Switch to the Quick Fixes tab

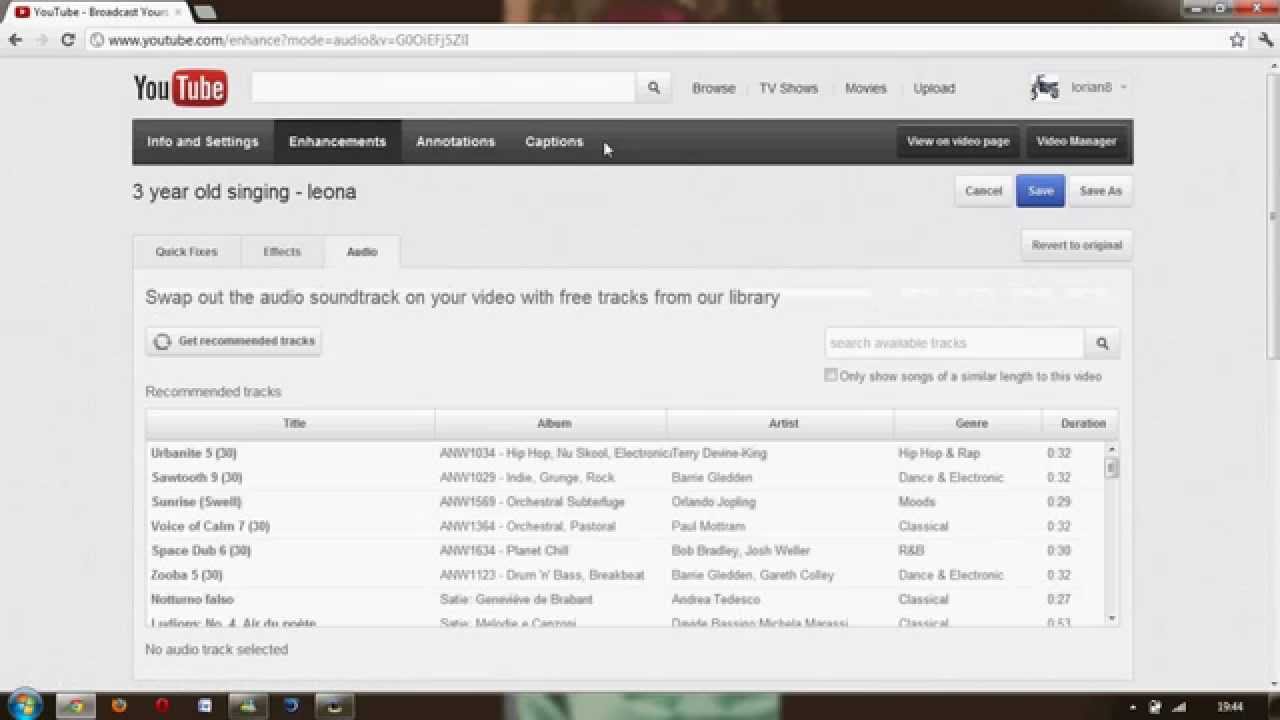coord(186,252)
